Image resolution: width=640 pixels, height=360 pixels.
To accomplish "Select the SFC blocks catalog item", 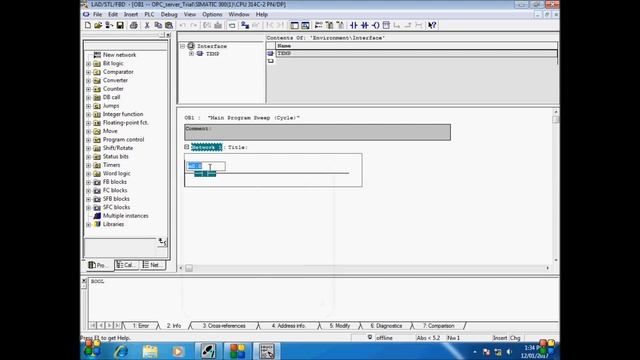I will [116, 207].
